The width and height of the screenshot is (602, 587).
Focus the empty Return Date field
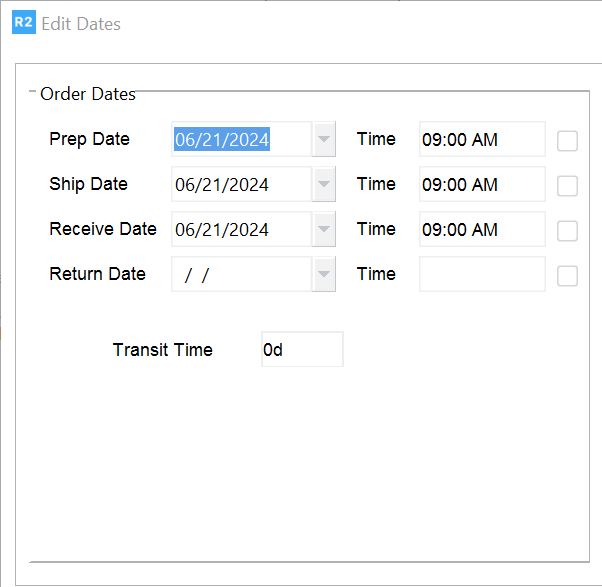coord(240,275)
